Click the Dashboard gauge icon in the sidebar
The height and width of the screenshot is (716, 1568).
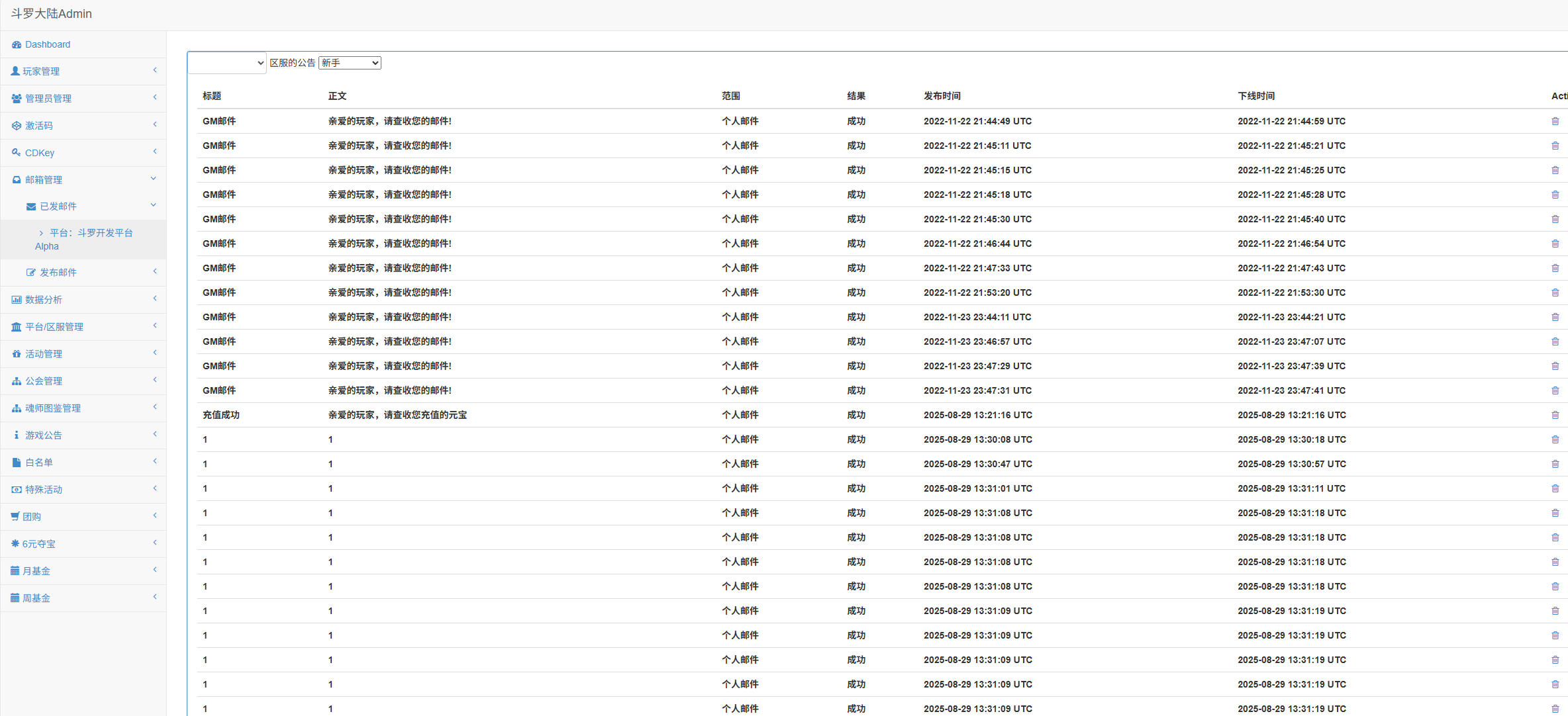point(17,45)
